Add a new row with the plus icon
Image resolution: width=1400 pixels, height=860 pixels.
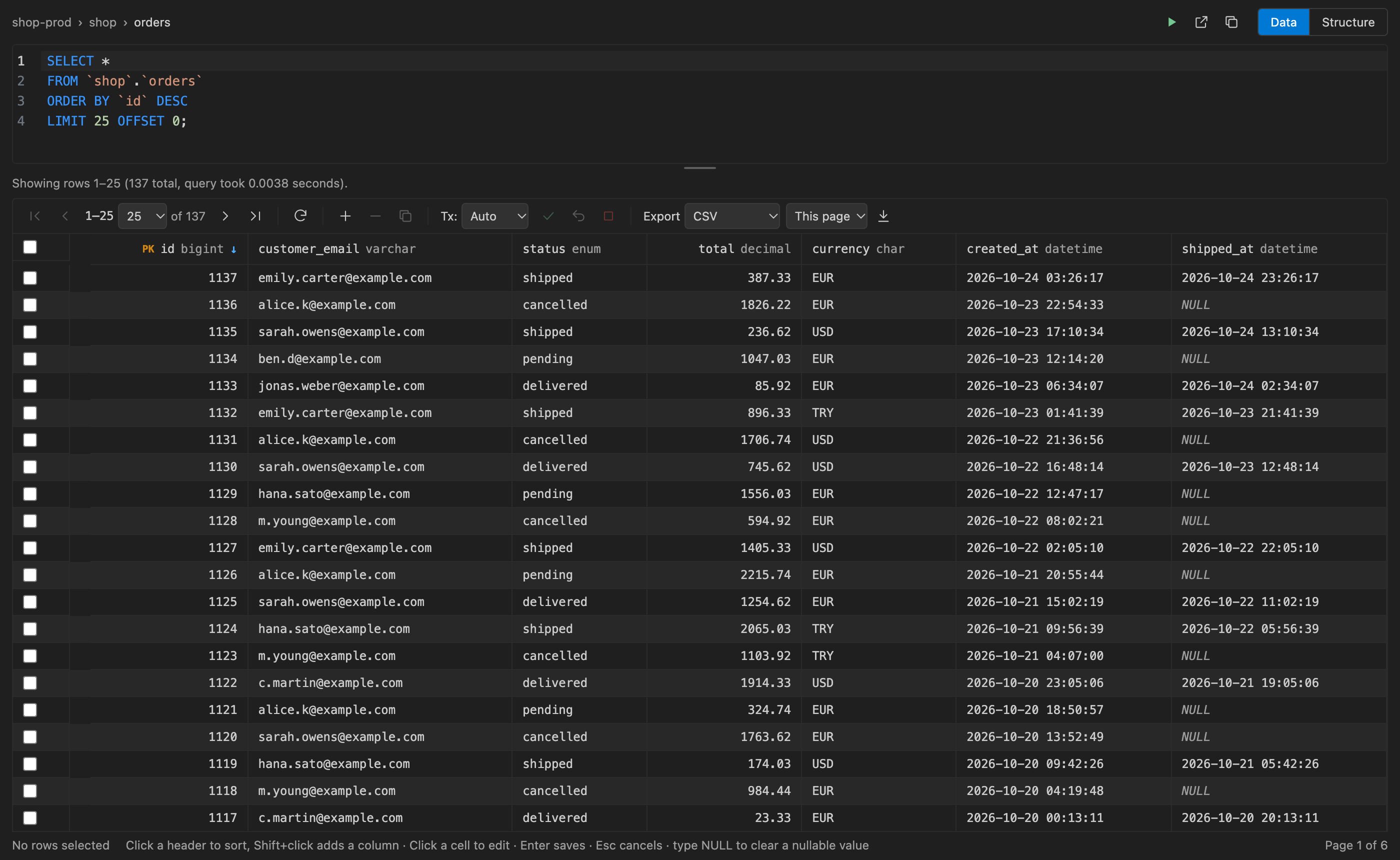pyautogui.click(x=345, y=216)
